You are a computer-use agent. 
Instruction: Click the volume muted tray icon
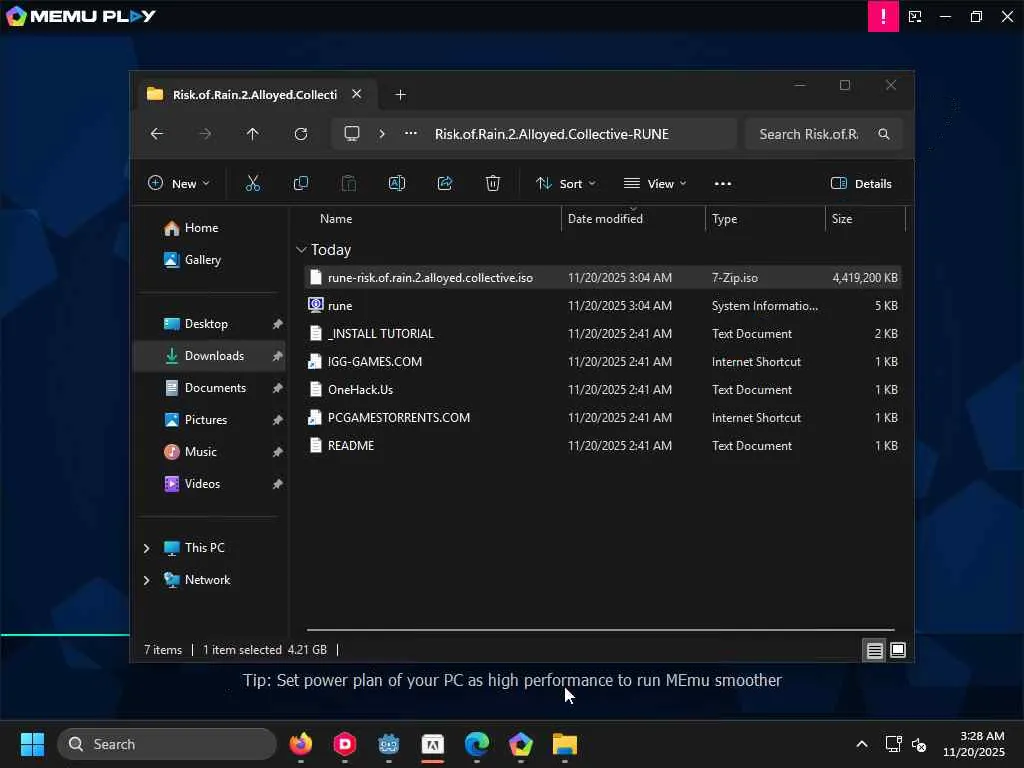coord(919,744)
